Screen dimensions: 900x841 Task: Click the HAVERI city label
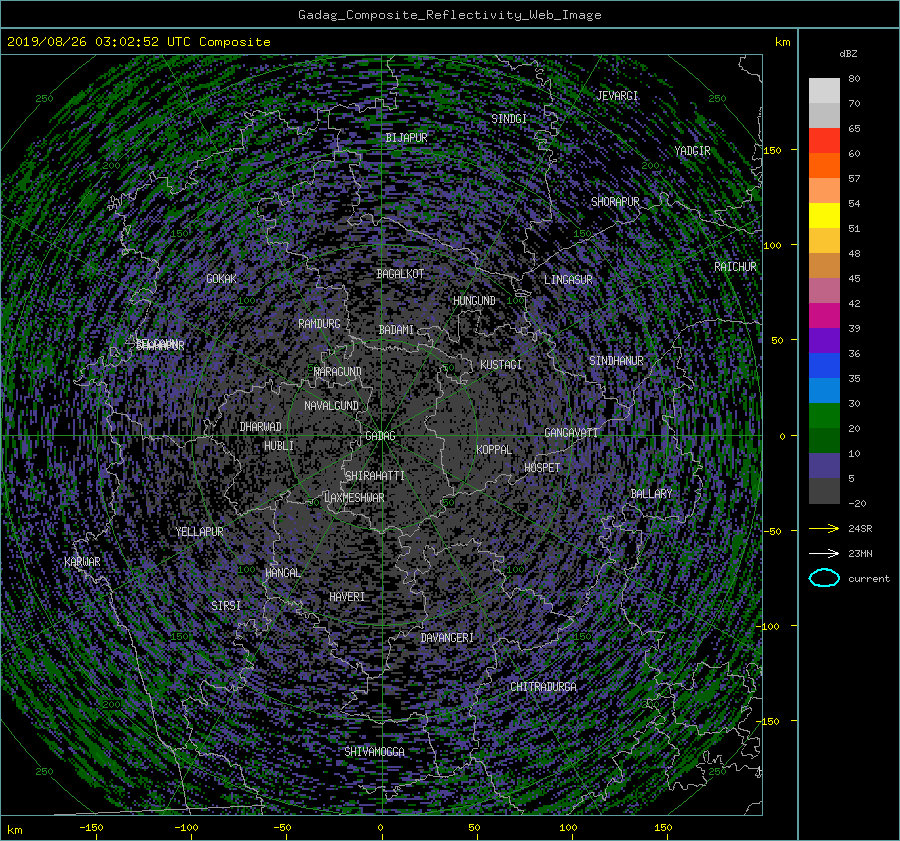347,597
